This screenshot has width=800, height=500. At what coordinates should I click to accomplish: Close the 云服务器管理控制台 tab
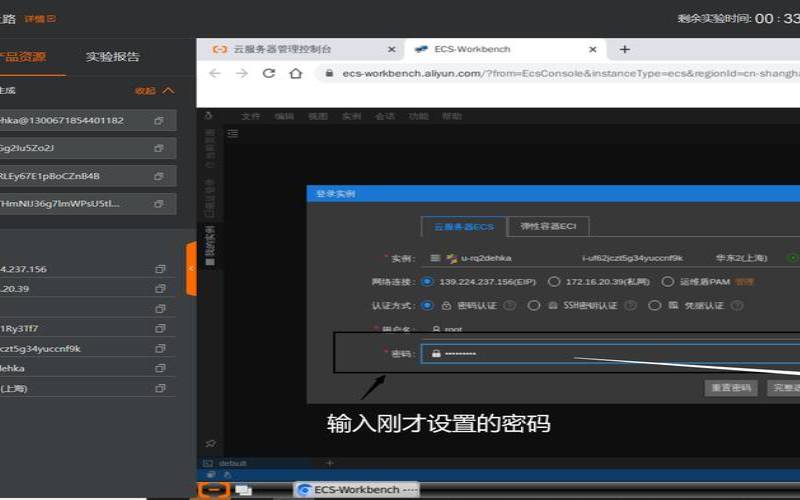(x=391, y=49)
